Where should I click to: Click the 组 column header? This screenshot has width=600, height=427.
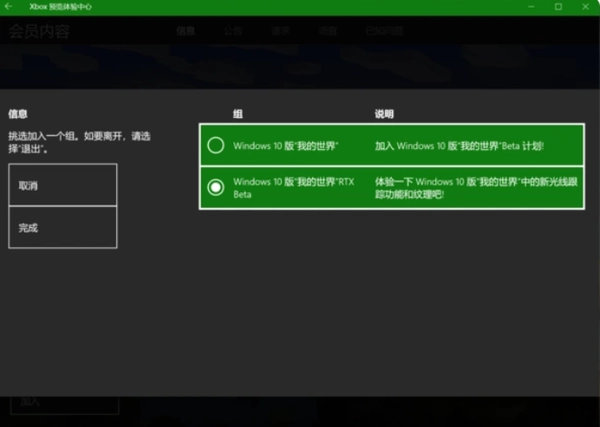(x=238, y=114)
